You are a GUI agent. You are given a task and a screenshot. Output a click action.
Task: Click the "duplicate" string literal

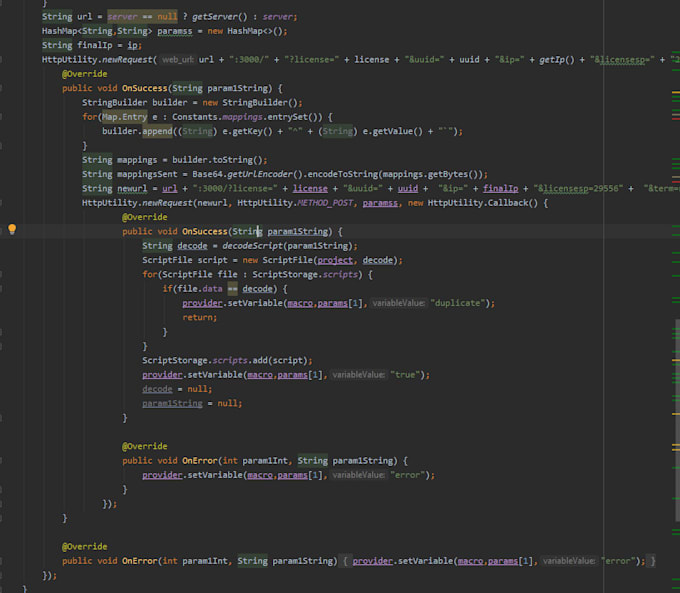(457, 303)
